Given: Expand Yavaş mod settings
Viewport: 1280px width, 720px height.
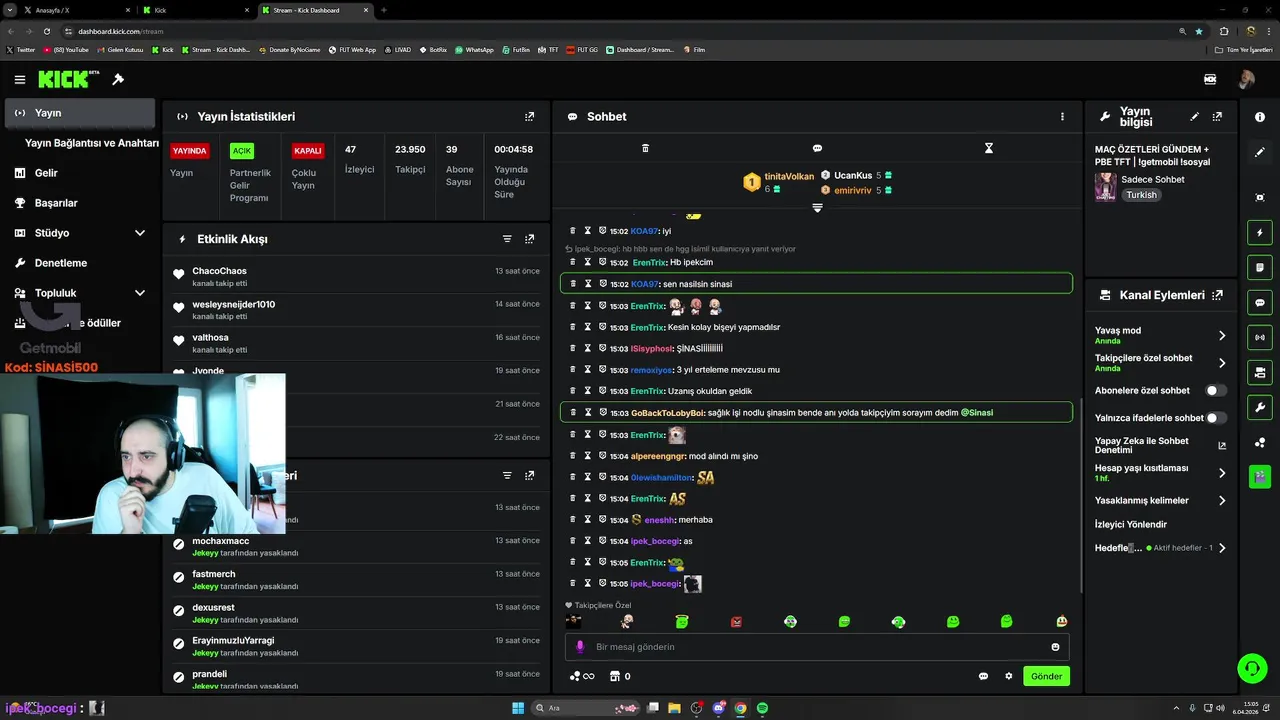Looking at the screenshot, I should pyautogui.click(x=1222, y=336).
